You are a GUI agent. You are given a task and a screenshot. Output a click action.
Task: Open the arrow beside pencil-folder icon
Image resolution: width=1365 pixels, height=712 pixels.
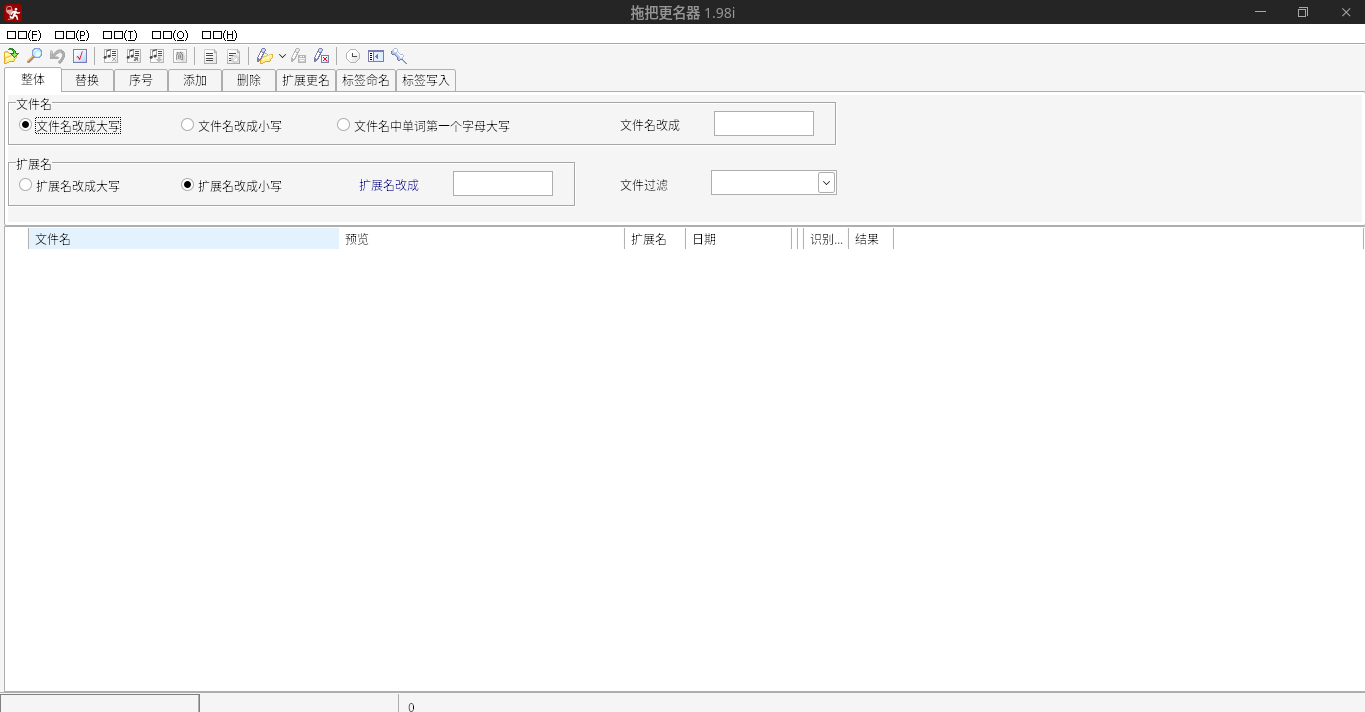282,56
